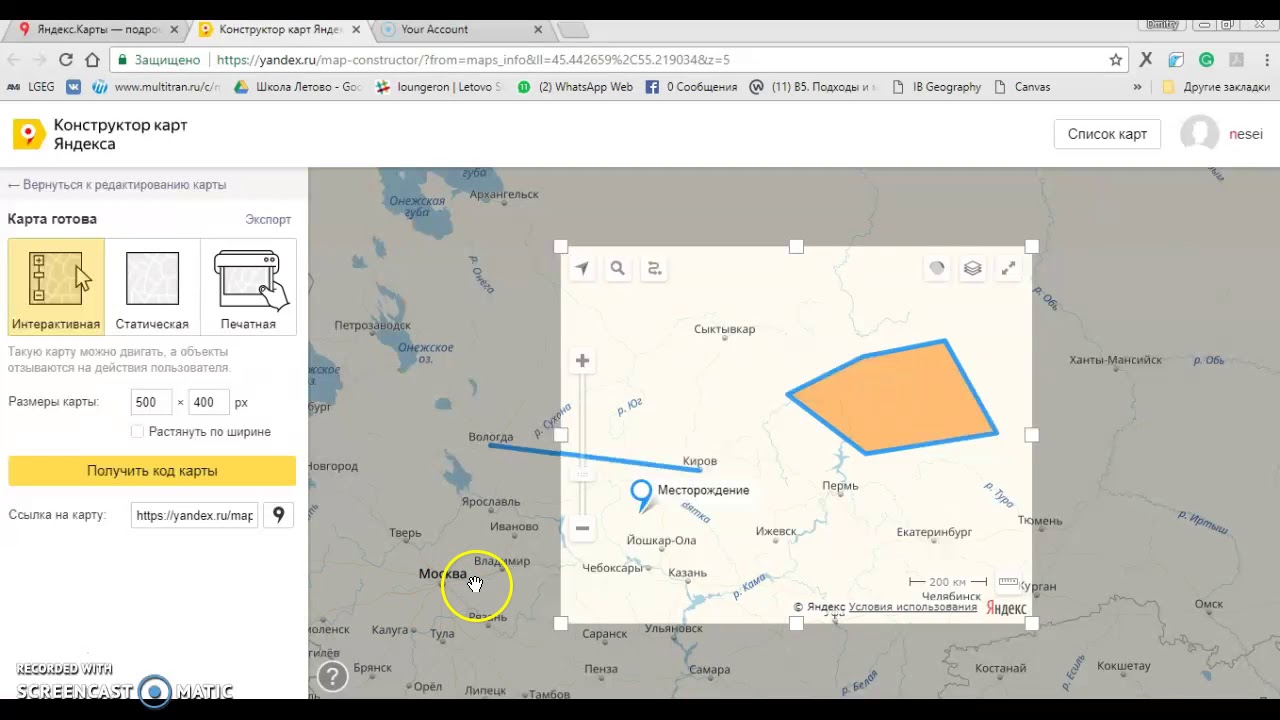Viewport: 1280px width, 720px height.
Task: Bookmark this page with the star icon
Action: (1115, 60)
